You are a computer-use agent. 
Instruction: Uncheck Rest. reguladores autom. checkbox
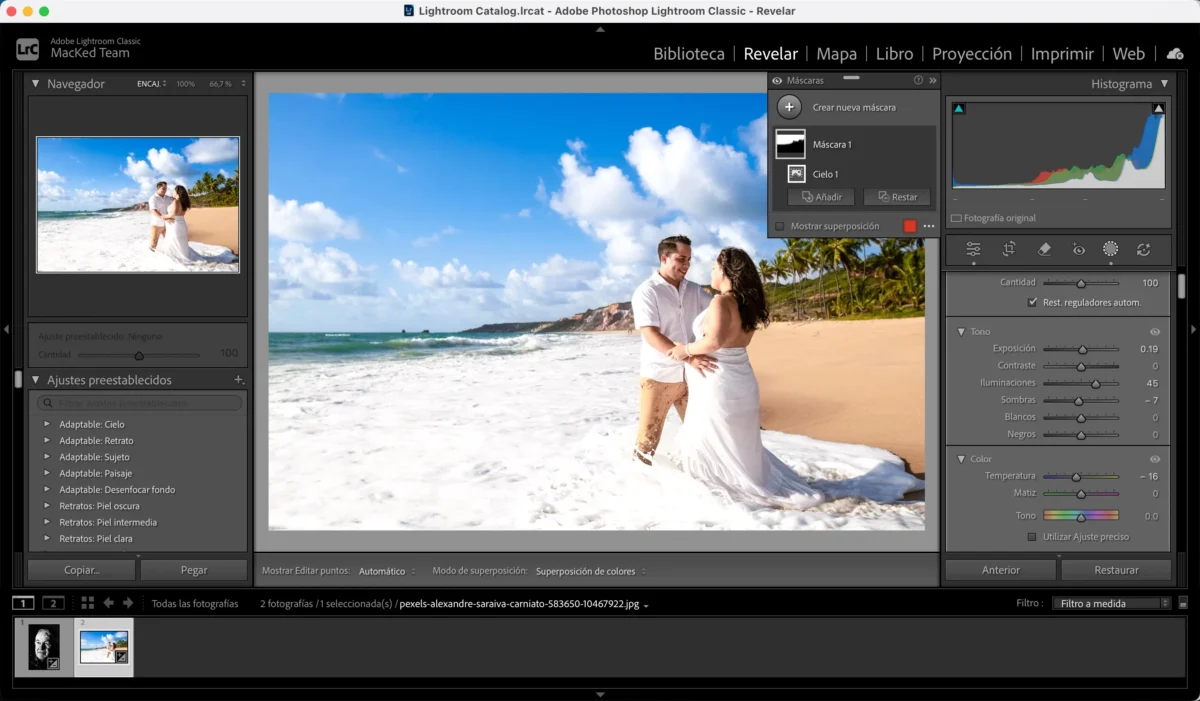[x=1032, y=302]
